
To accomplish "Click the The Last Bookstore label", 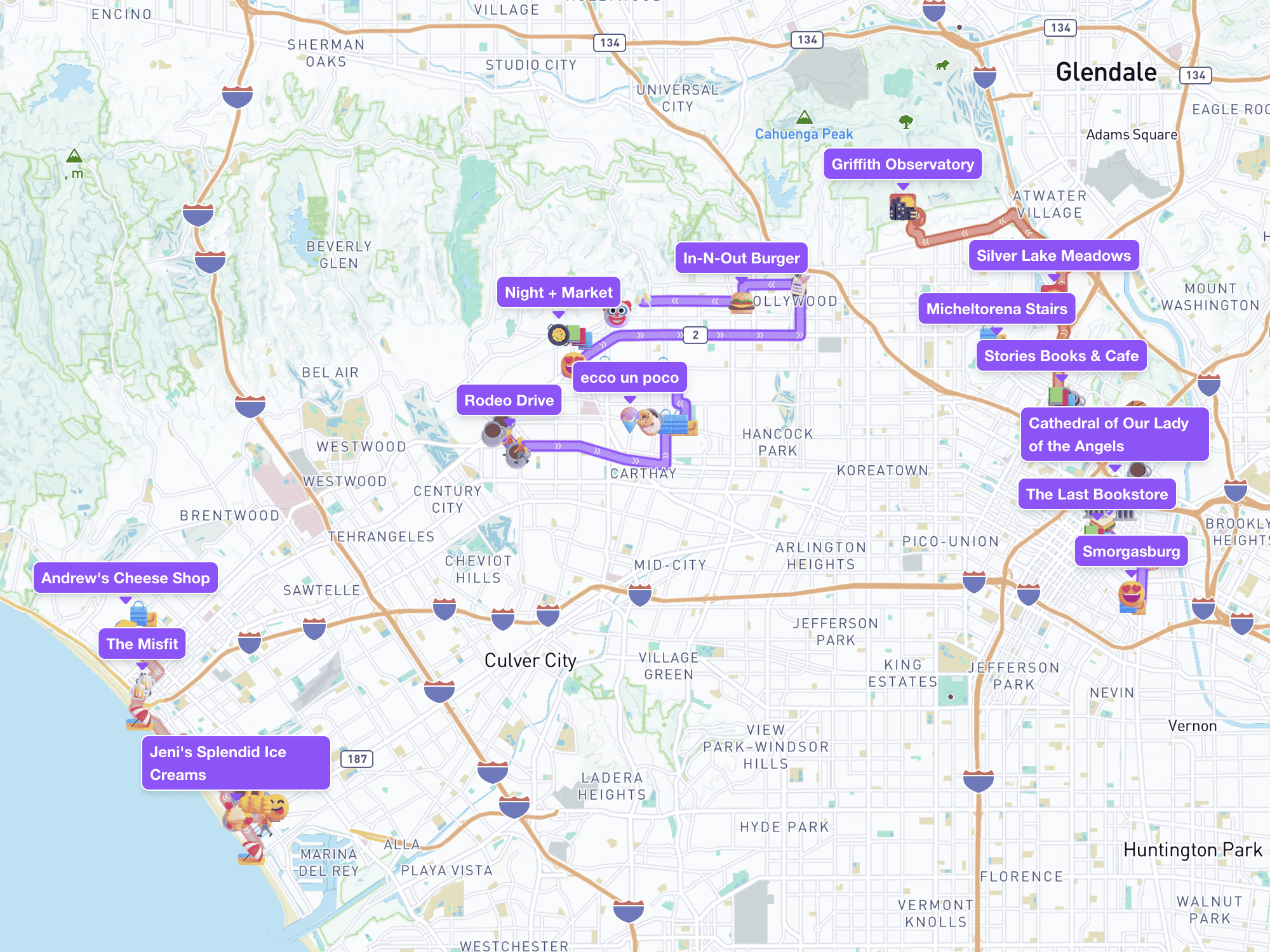I will (1096, 492).
